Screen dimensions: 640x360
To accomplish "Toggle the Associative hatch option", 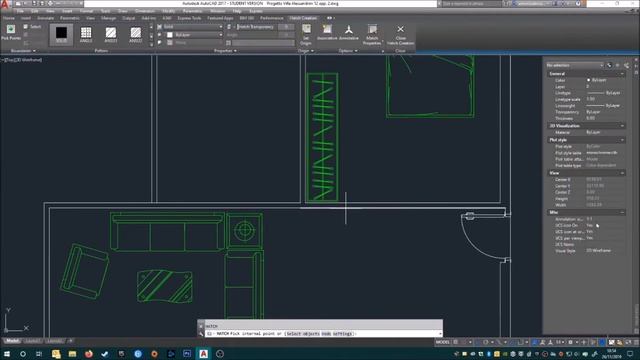I will tap(327, 32).
